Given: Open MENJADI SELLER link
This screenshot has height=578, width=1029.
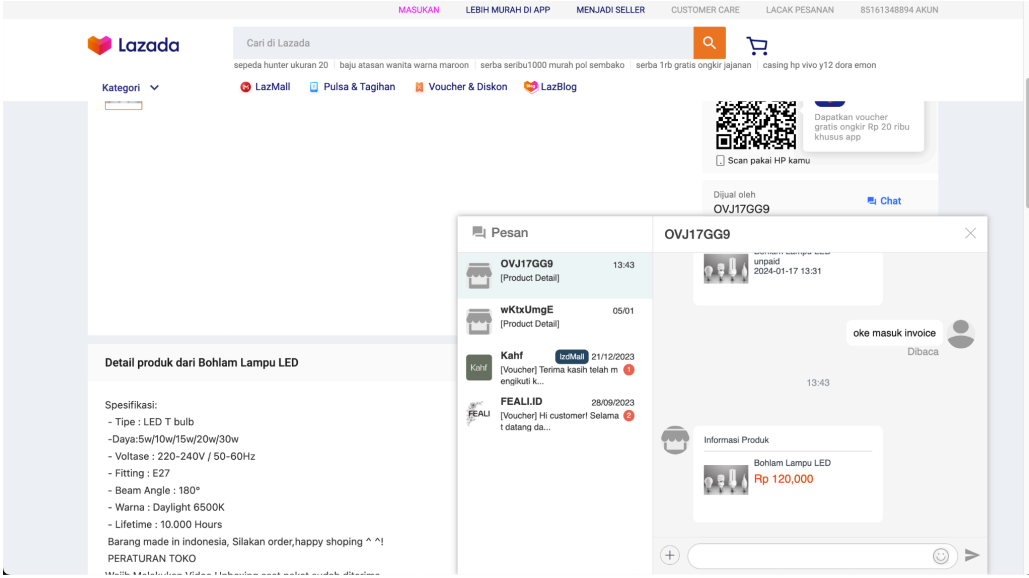Looking at the screenshot, I should pyautogui.click(x=610, y=10).
